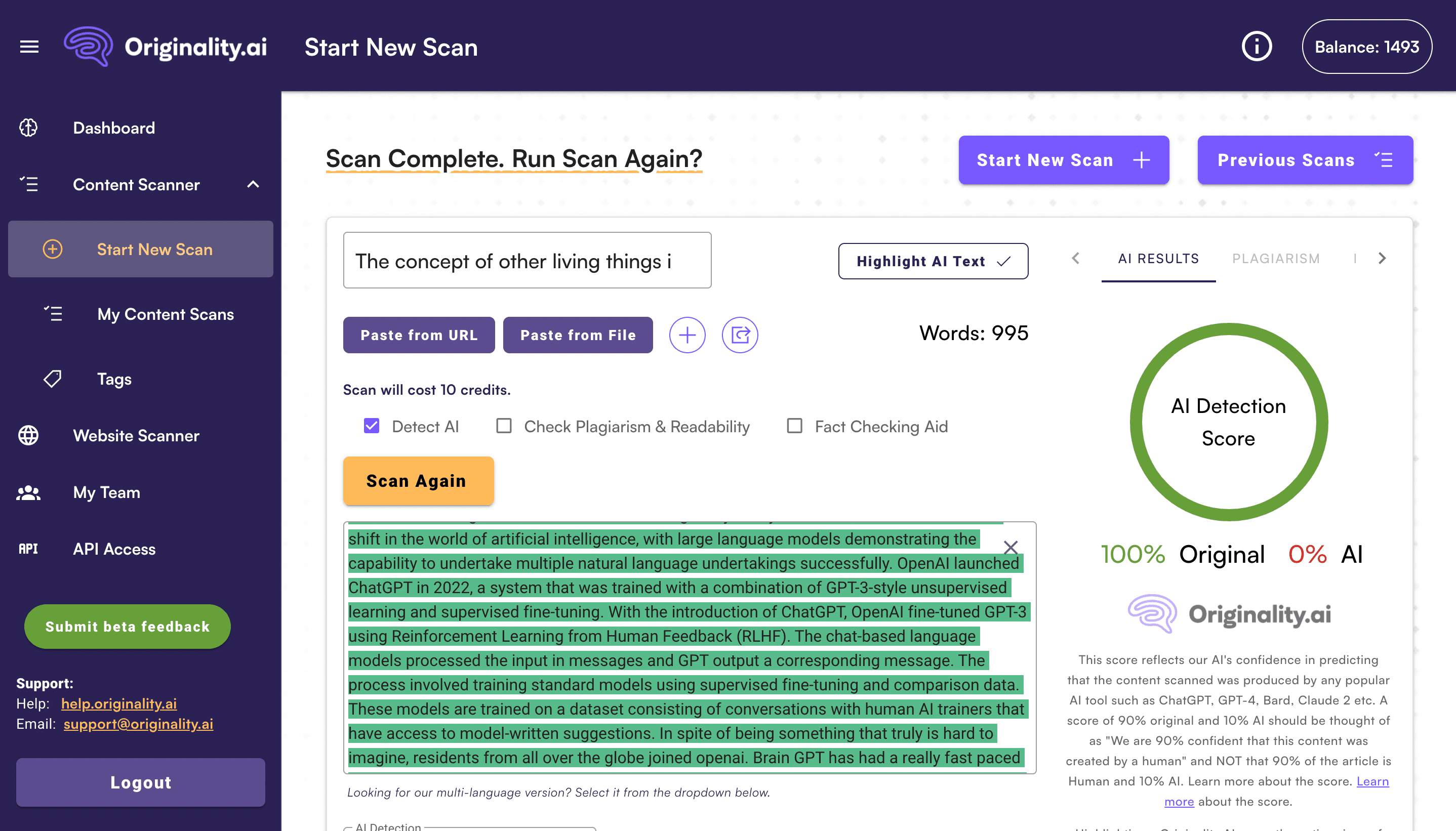Click the circular plus add icon
1456x831 pixels.
tap(686, 335)
